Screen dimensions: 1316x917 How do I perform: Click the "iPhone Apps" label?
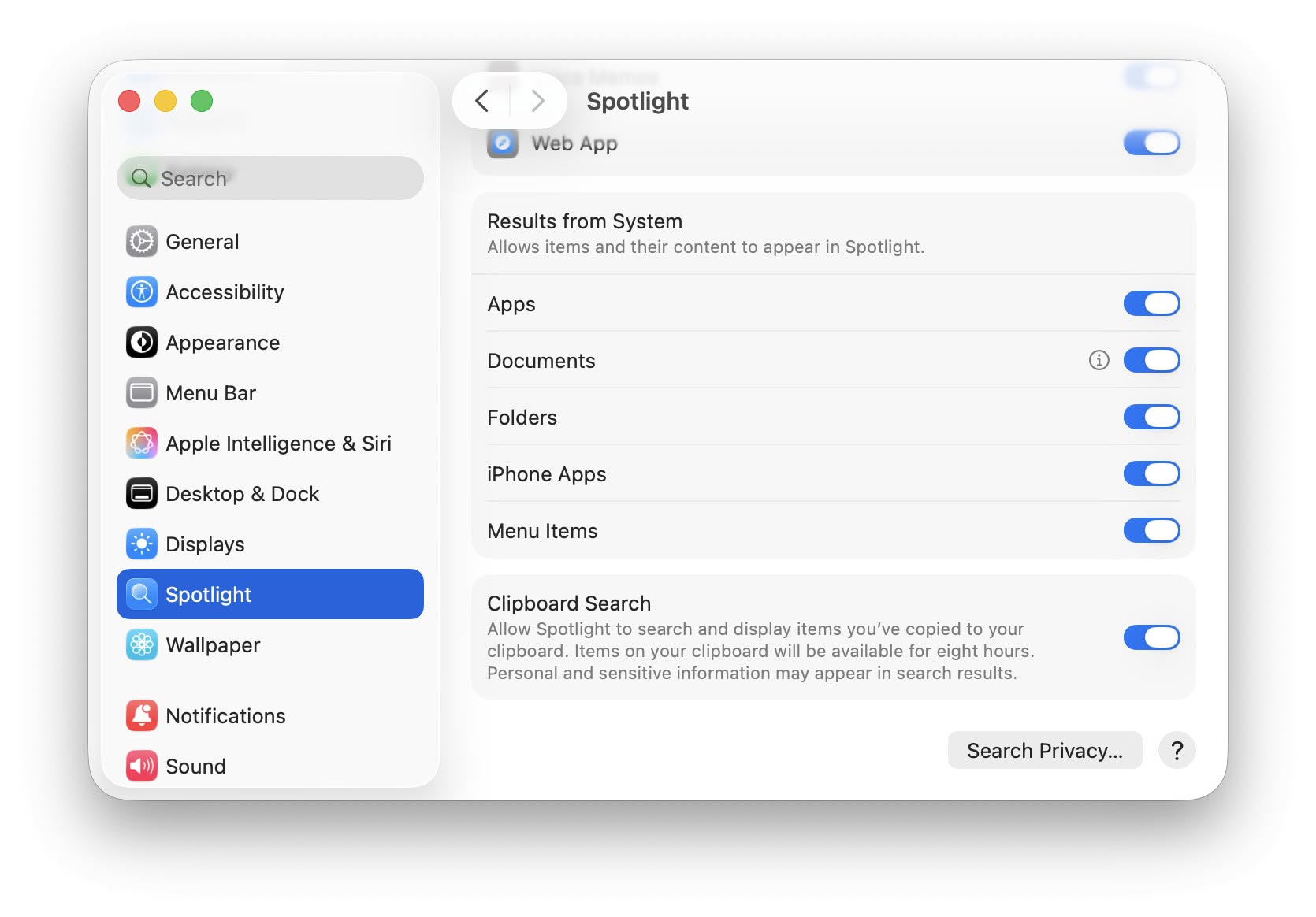click(547, 474)
